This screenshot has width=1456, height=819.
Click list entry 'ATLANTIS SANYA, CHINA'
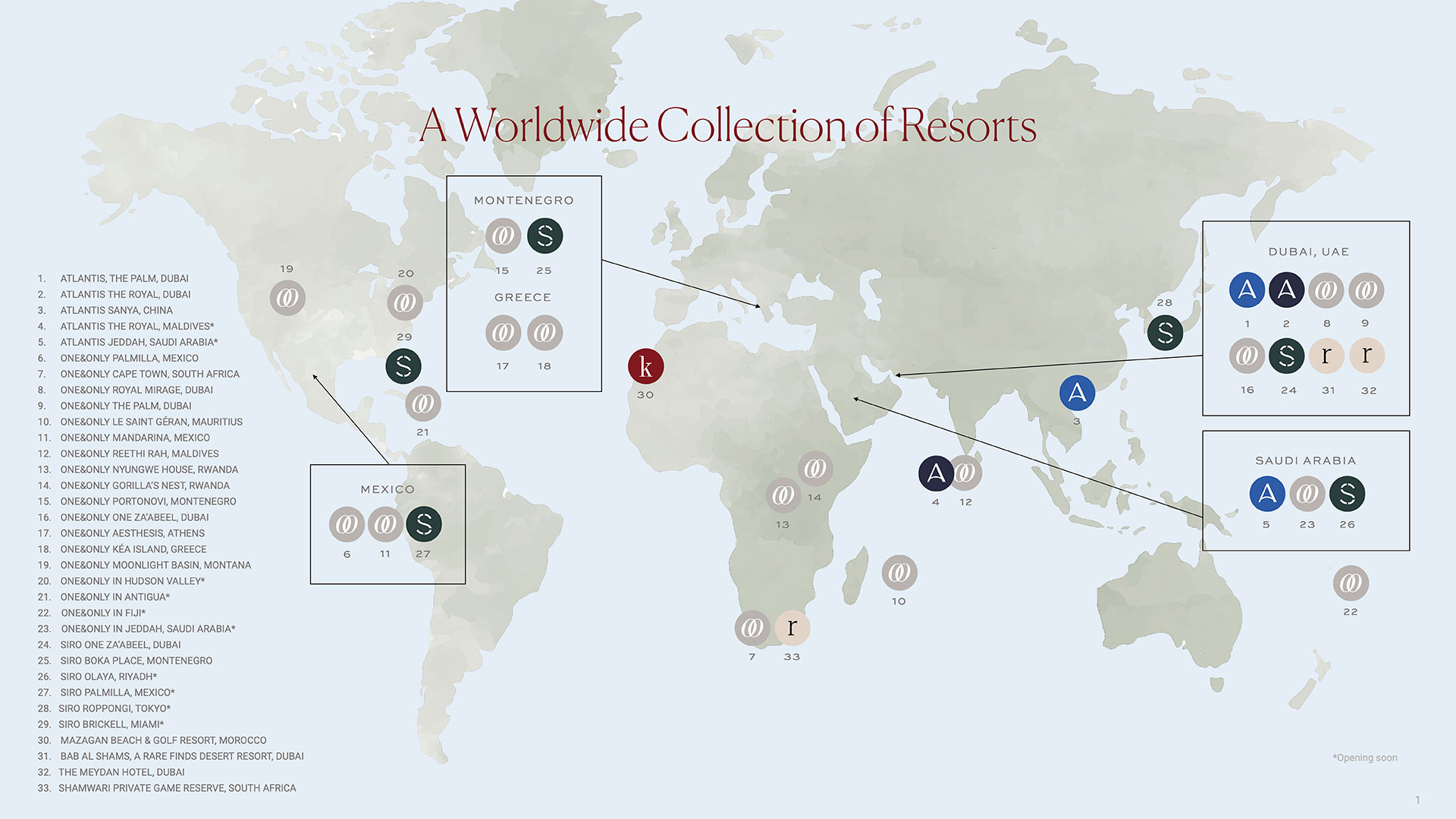116,310
